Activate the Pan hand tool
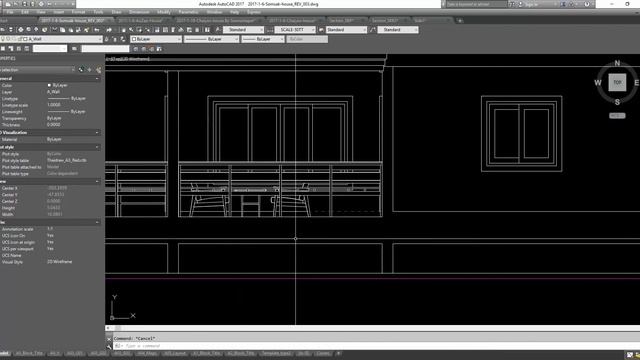Screen dimensions: 640x360 click(124, 30)
